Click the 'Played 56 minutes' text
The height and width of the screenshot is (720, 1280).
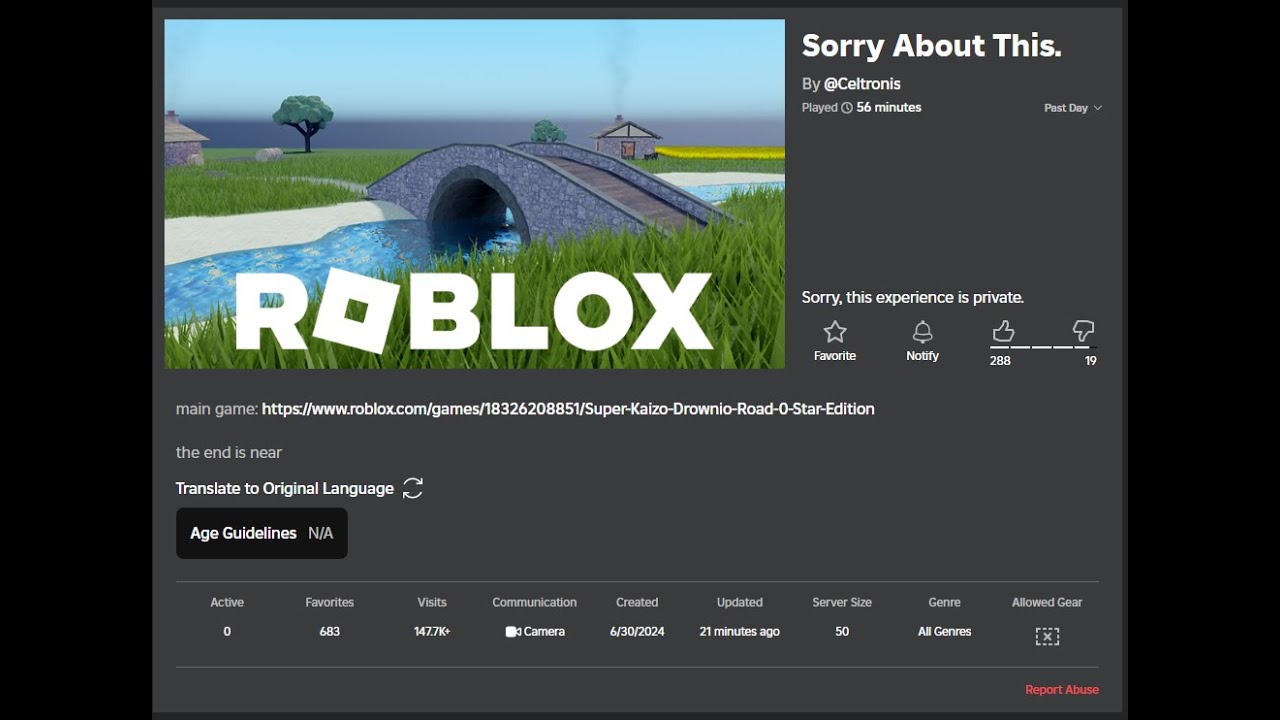[862, 108]
